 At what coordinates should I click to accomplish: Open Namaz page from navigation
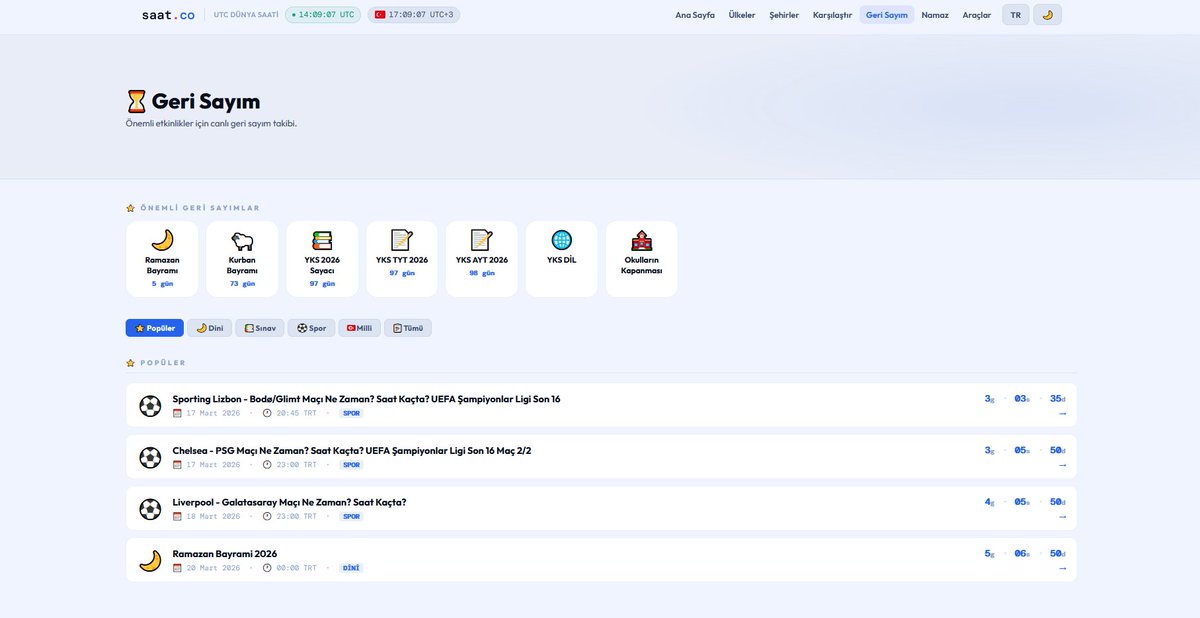(x=935, y=15)
